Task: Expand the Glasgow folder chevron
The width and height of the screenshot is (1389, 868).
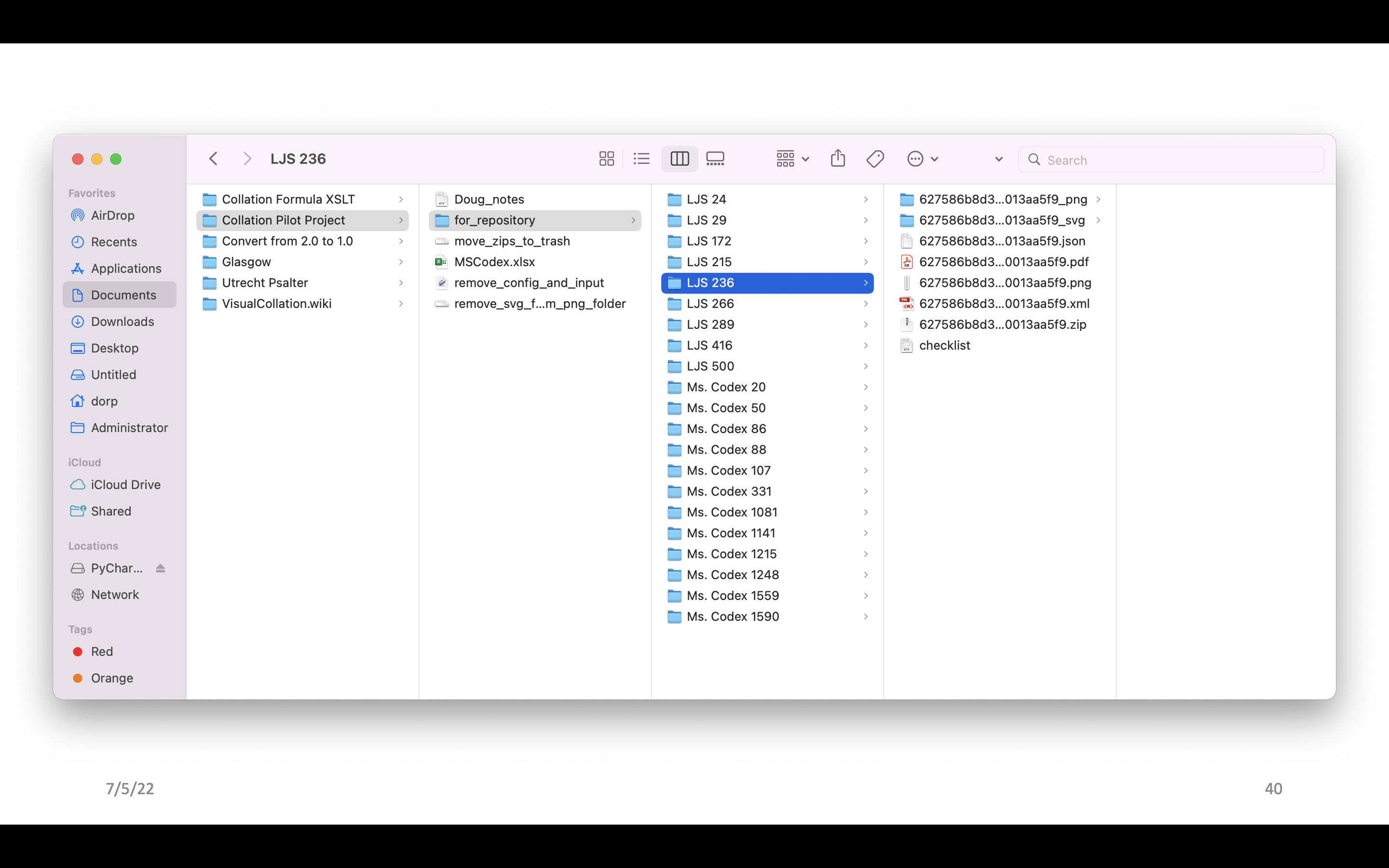Action: pos(401,262)
